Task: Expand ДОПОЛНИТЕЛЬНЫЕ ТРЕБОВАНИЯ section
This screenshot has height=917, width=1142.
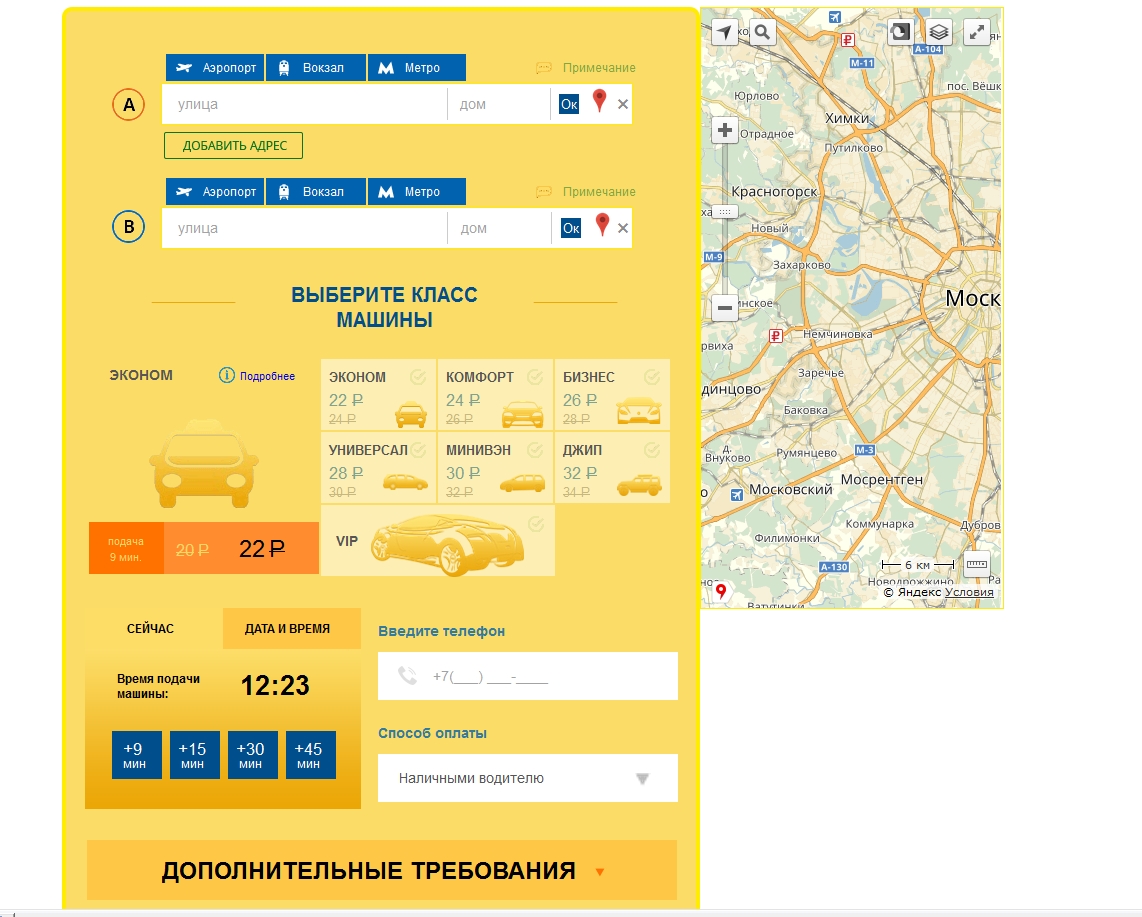Action: (x=382, y=870)
